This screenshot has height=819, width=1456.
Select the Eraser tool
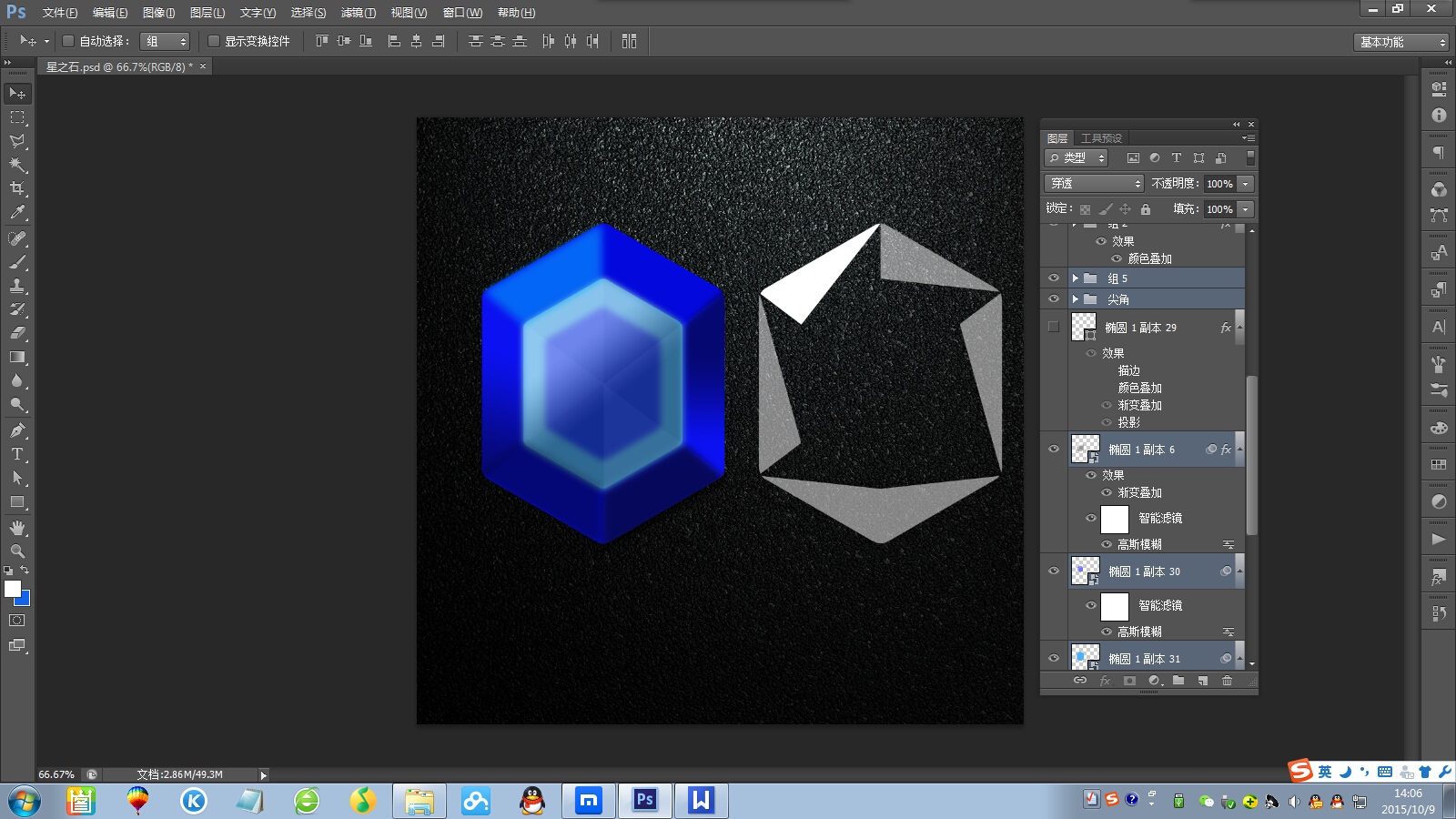(17, 333)
